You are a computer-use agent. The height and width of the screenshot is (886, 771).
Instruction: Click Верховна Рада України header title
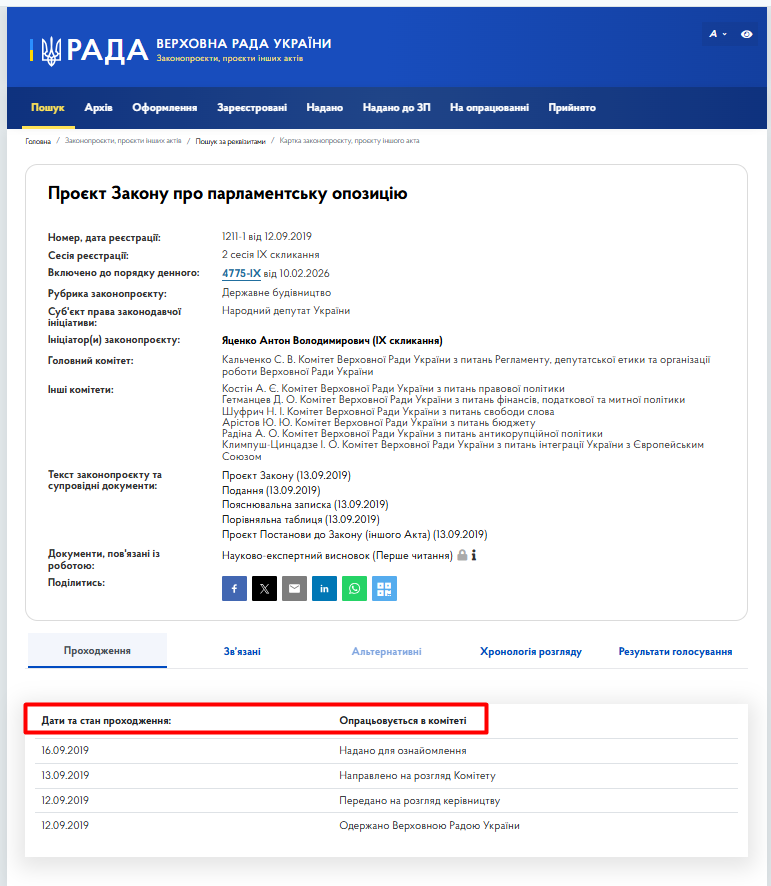pos(244,44)
